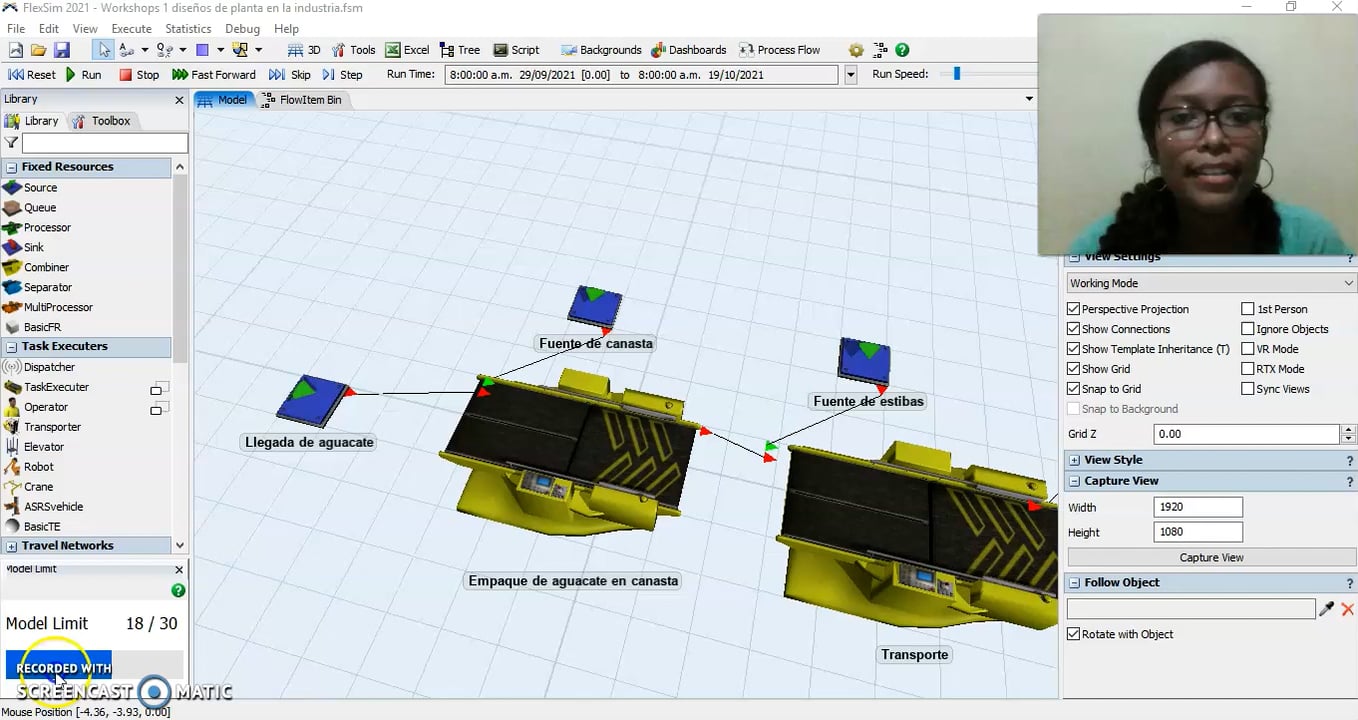
Task: Open the 3D view from toolbar
Action: coord(304,50)
